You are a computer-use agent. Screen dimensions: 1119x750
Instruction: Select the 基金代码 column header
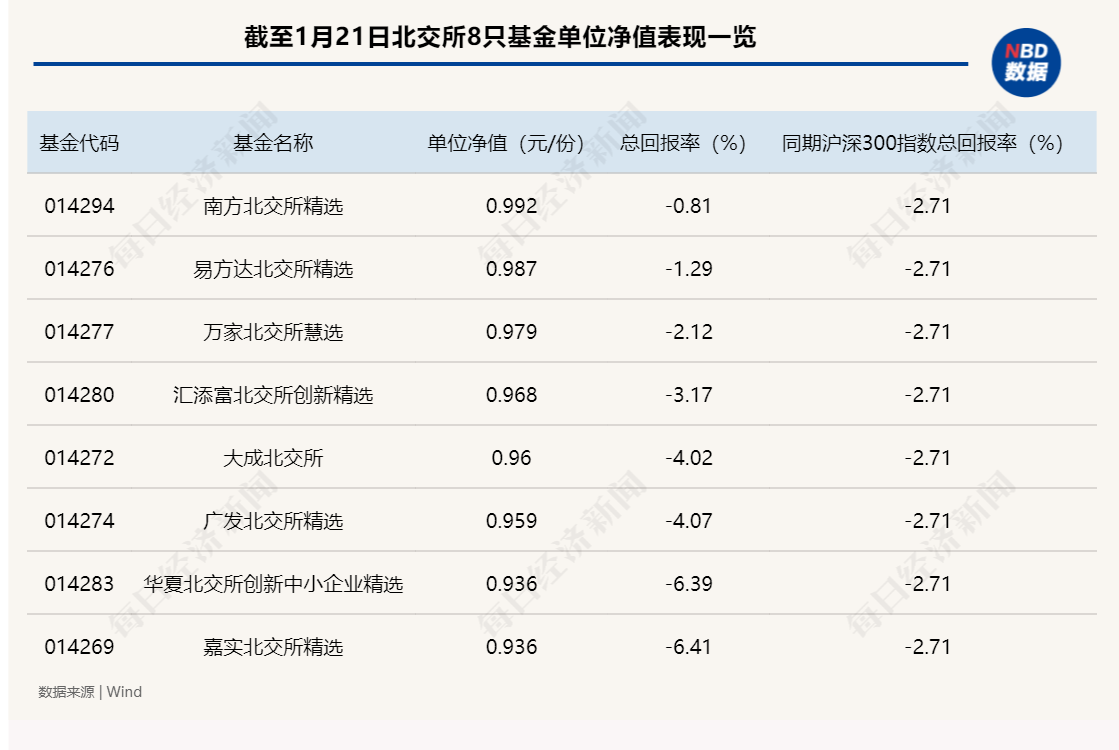79,143
